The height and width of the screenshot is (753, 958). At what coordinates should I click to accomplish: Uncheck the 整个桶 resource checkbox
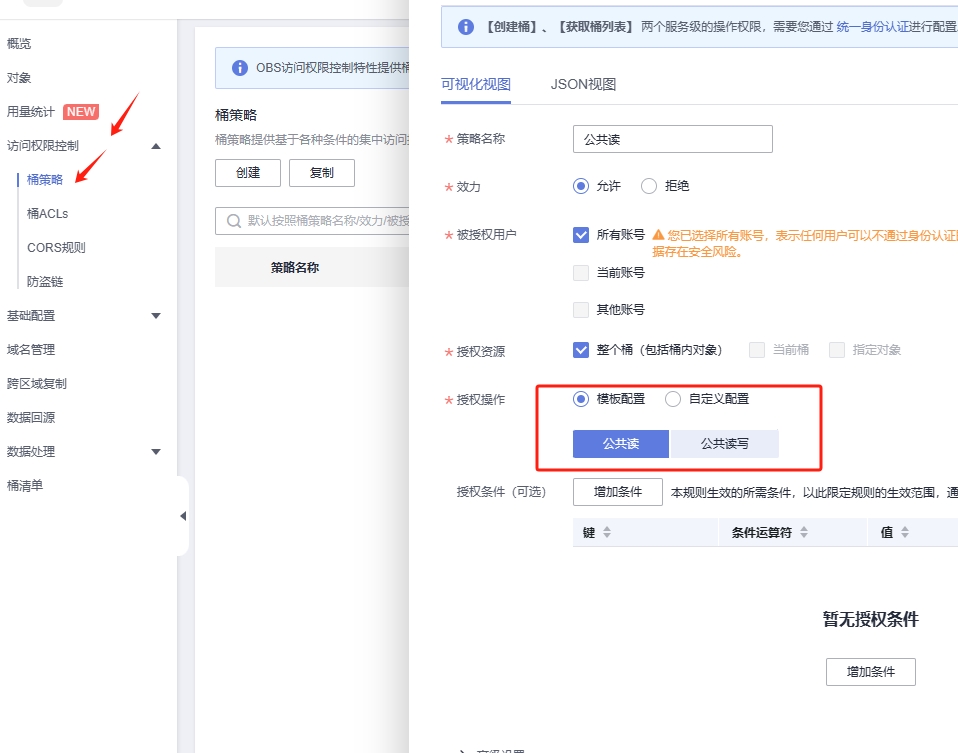coord(581,350)
